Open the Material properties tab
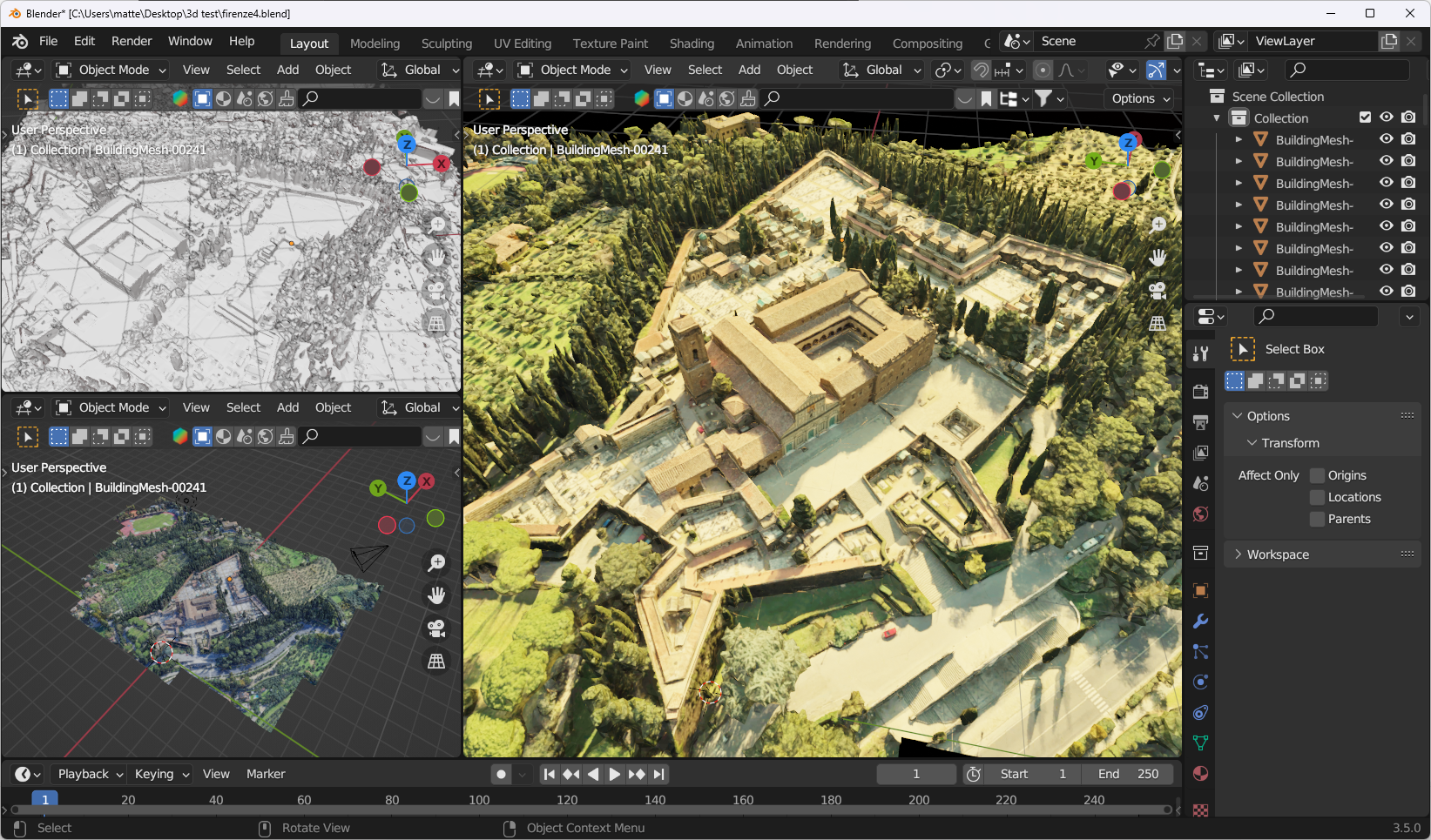The image size is (1431, 840). click(1200, 774)
